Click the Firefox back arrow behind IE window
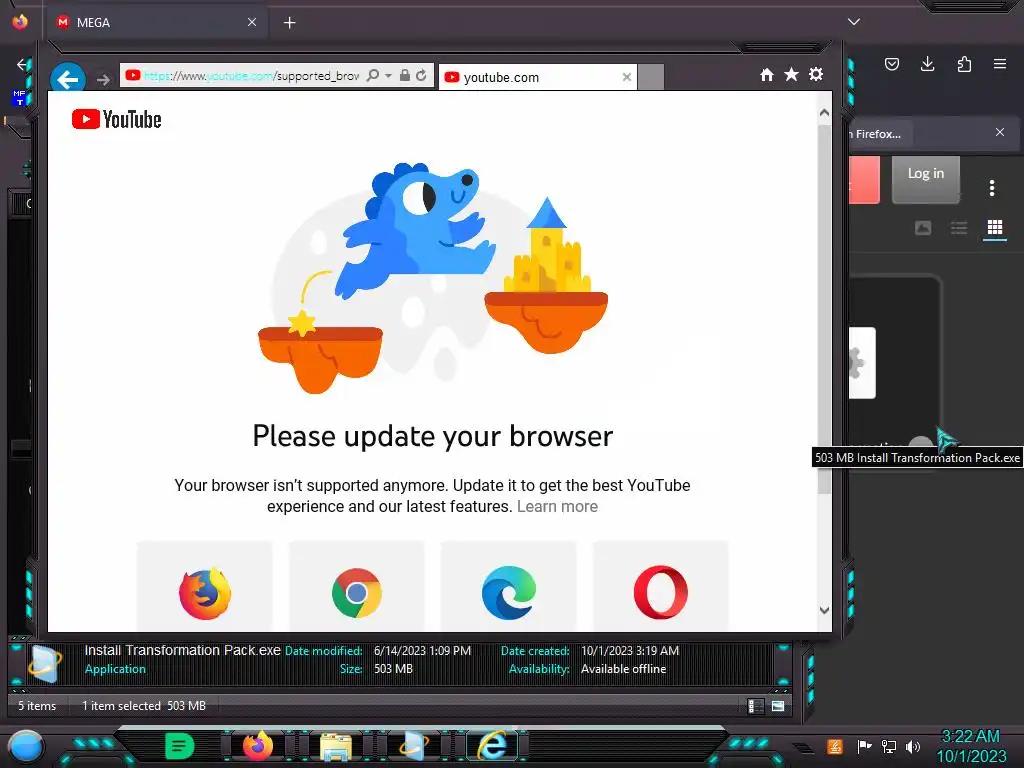 (22, 64)
